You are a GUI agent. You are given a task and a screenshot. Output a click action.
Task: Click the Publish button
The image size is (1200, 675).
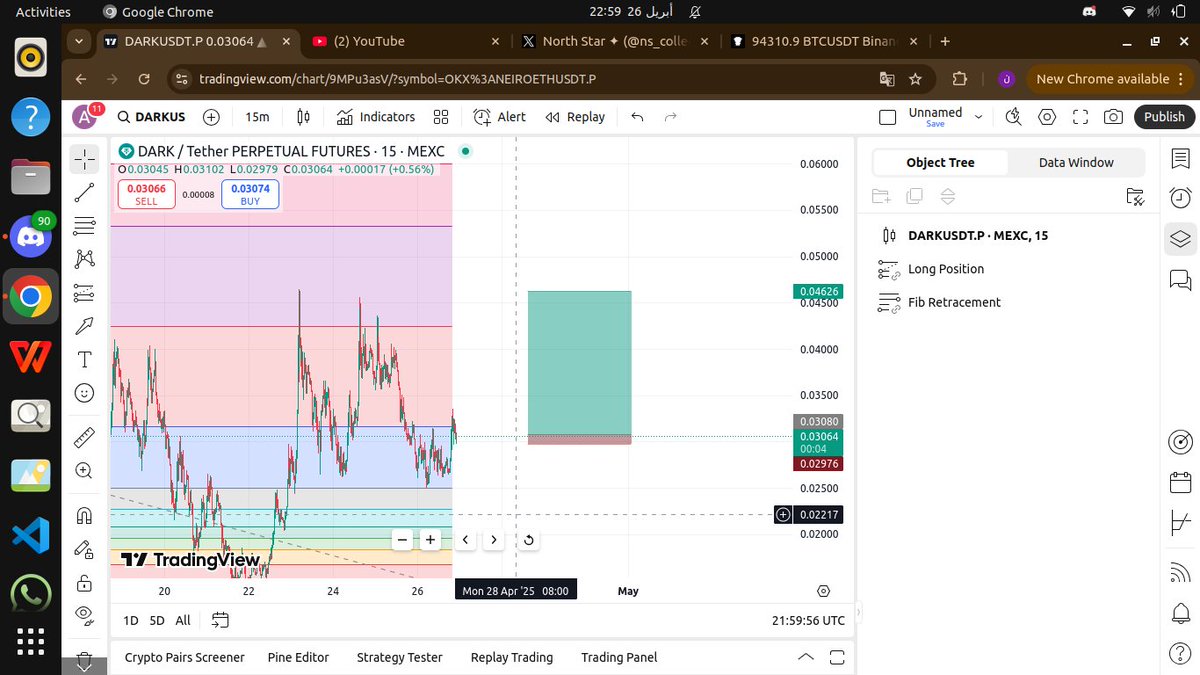point(1164,117)
